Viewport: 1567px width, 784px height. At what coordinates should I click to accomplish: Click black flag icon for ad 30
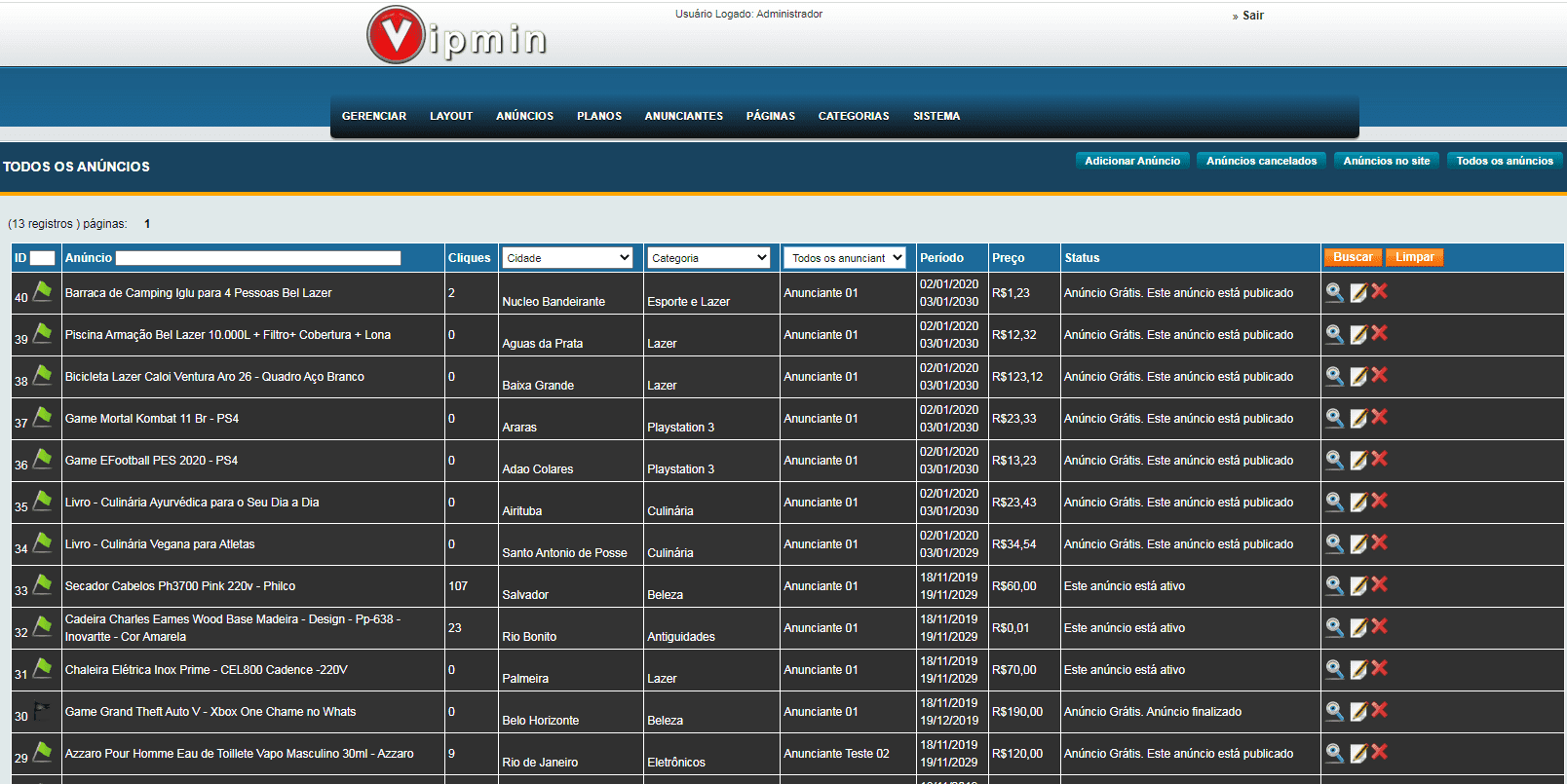[x=42, y=711]
